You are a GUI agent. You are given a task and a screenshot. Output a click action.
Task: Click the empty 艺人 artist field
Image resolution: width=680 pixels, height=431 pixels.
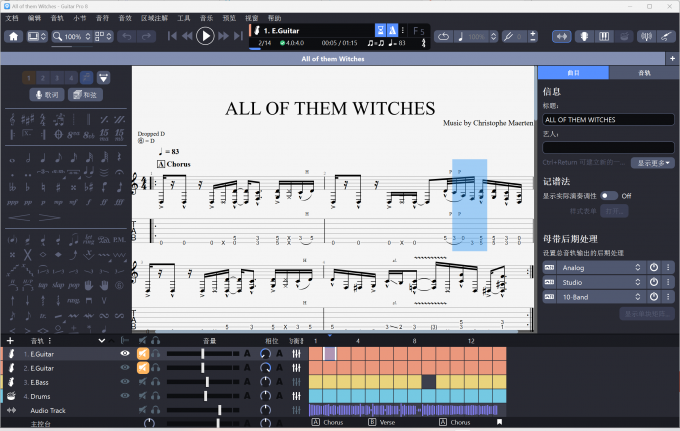pos(608,147)
